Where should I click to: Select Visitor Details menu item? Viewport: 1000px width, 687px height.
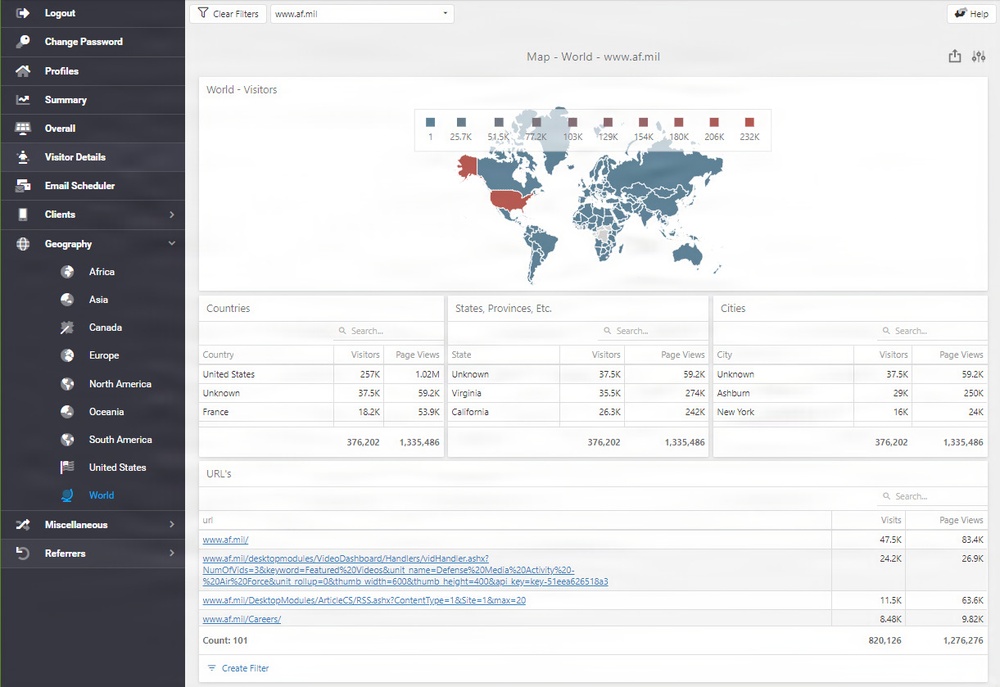(x=92, y=157)
